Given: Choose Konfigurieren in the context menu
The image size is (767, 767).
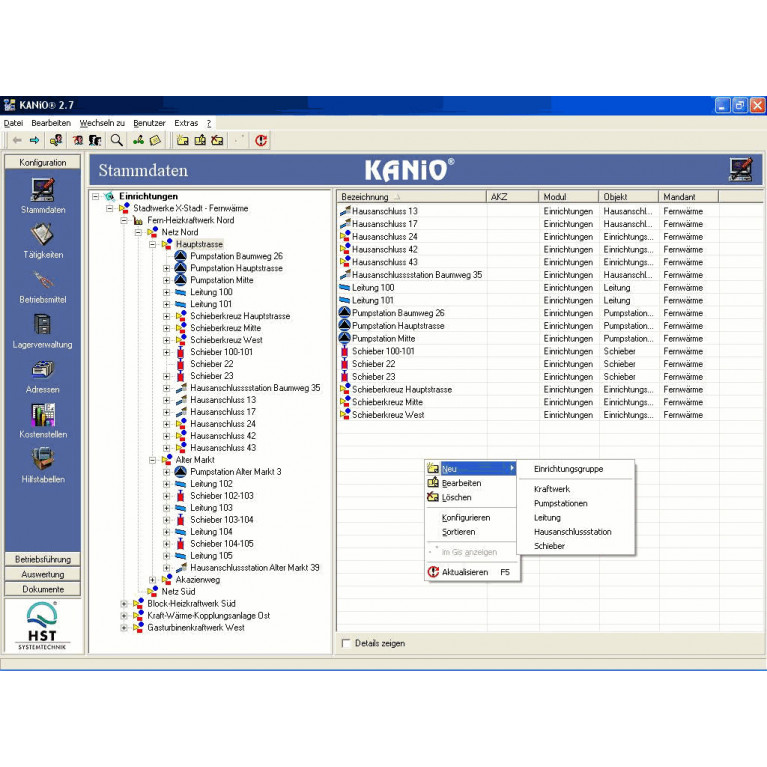Looking at the screenshot, I should [471, 518].
